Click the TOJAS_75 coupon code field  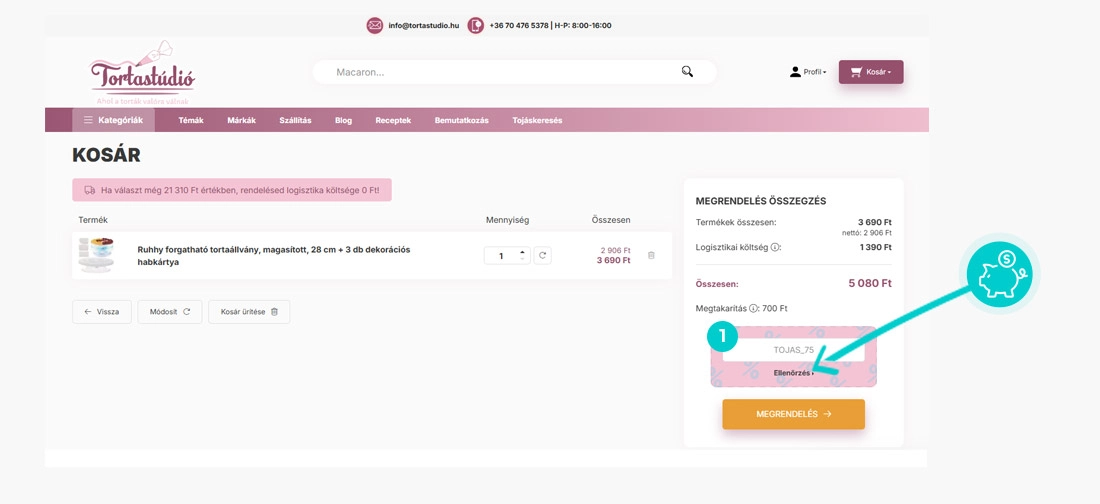pos(793,349)
